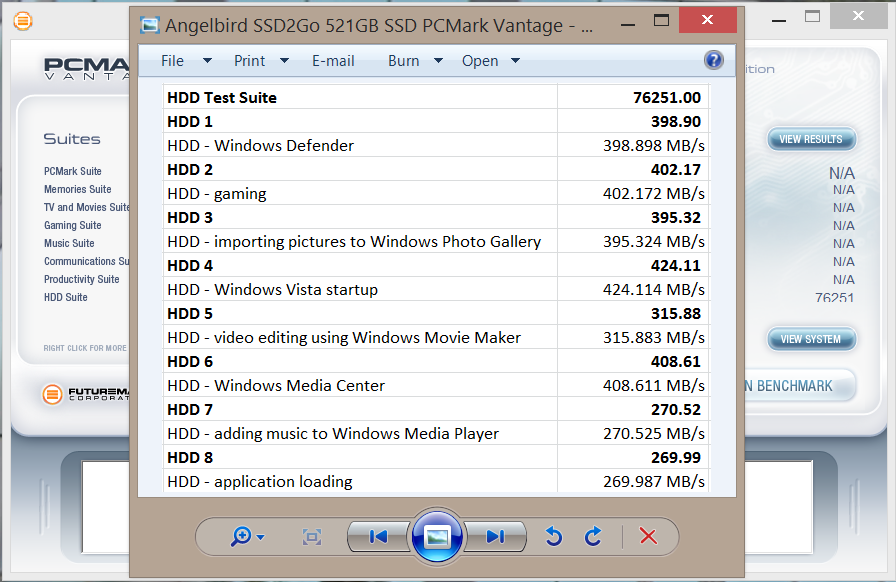Skip to the next image
Viewport: 896px width, 582px height.
(x=495, y=537)
